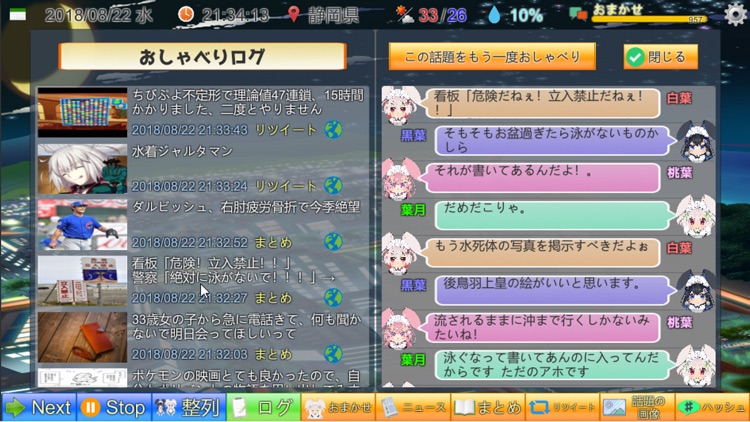Viewport: 750px width, 422px height.
Task: Click the weather icon beside temperature 33/26
Action: 405,15
